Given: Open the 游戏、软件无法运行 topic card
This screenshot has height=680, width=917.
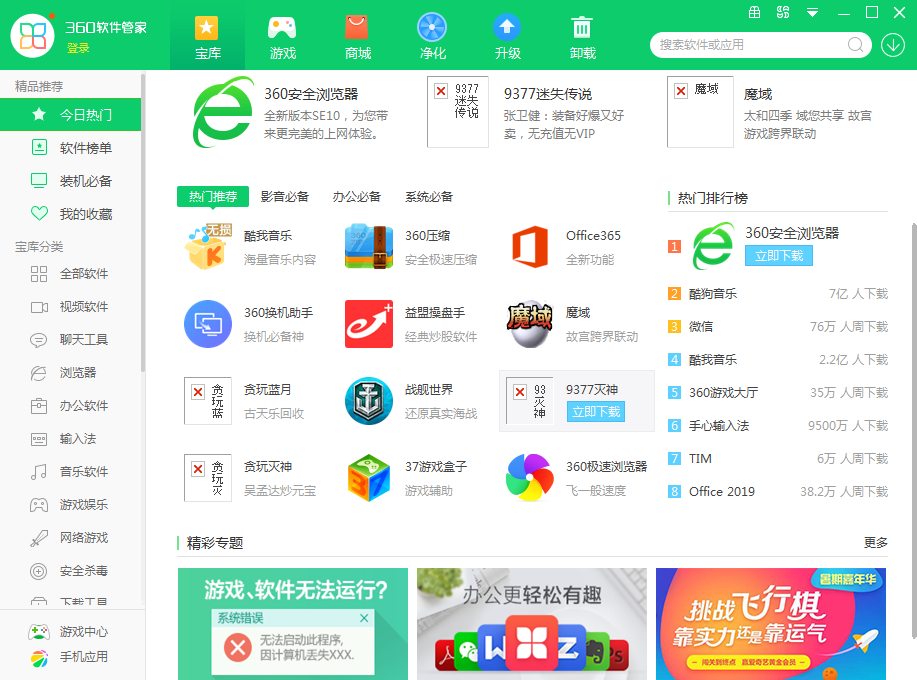Looking at the screenshot, I should pyautogui.click(x=293, y=624).
